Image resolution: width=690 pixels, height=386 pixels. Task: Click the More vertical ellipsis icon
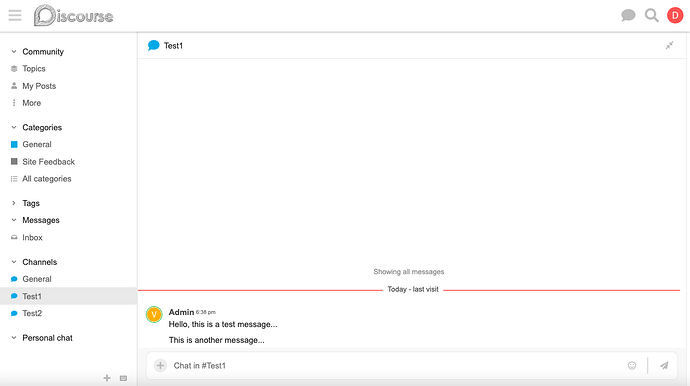14,103
